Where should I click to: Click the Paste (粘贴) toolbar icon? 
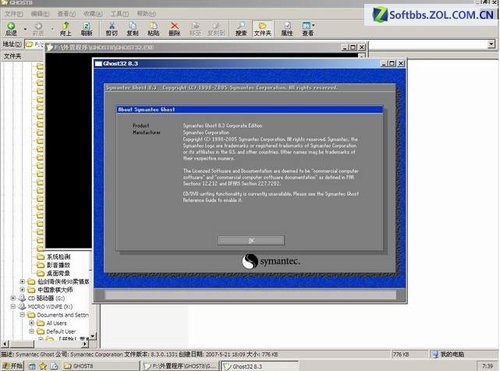coord(153,29)
